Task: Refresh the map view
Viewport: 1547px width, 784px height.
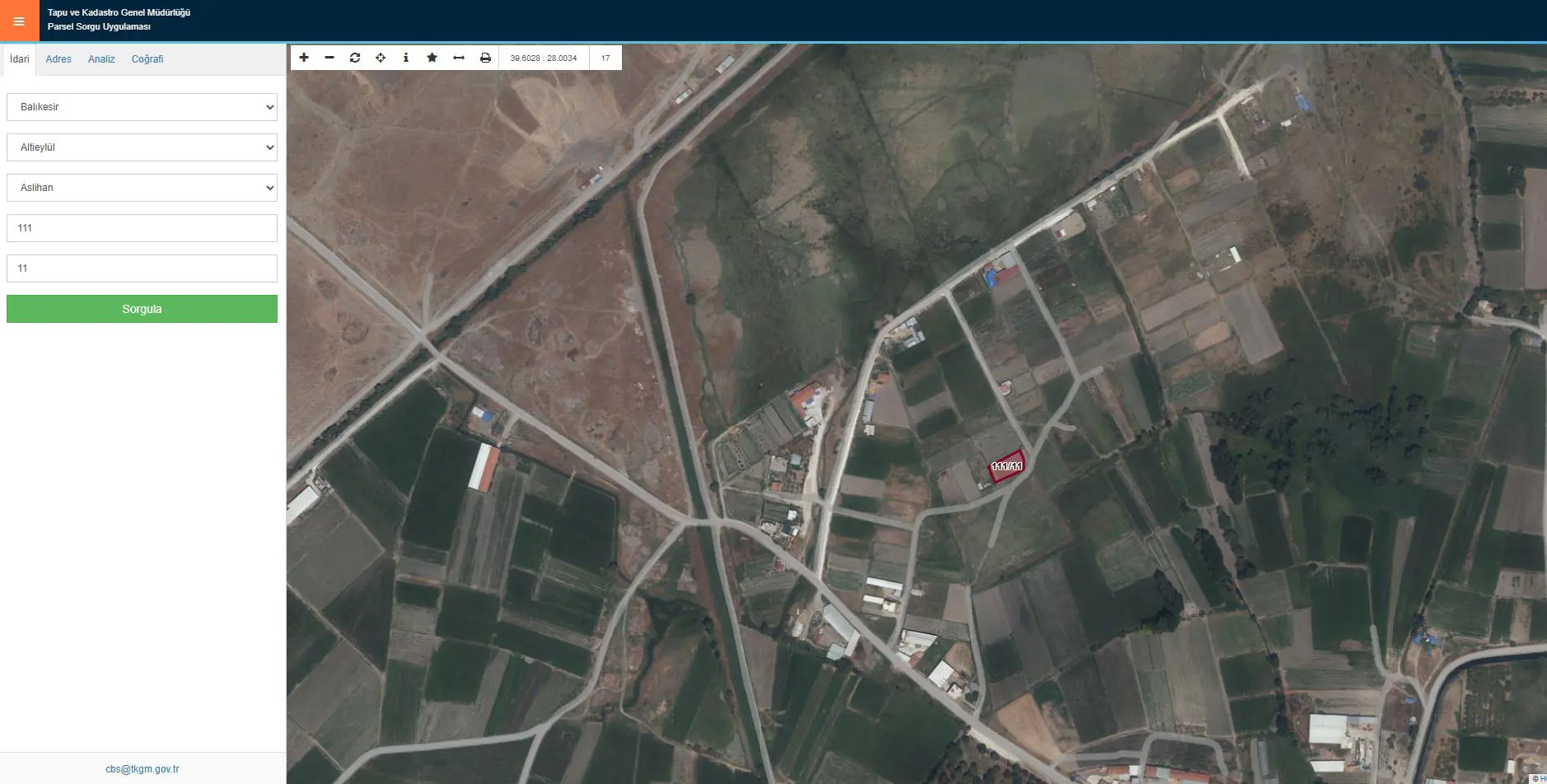Action: pos(355,58)
